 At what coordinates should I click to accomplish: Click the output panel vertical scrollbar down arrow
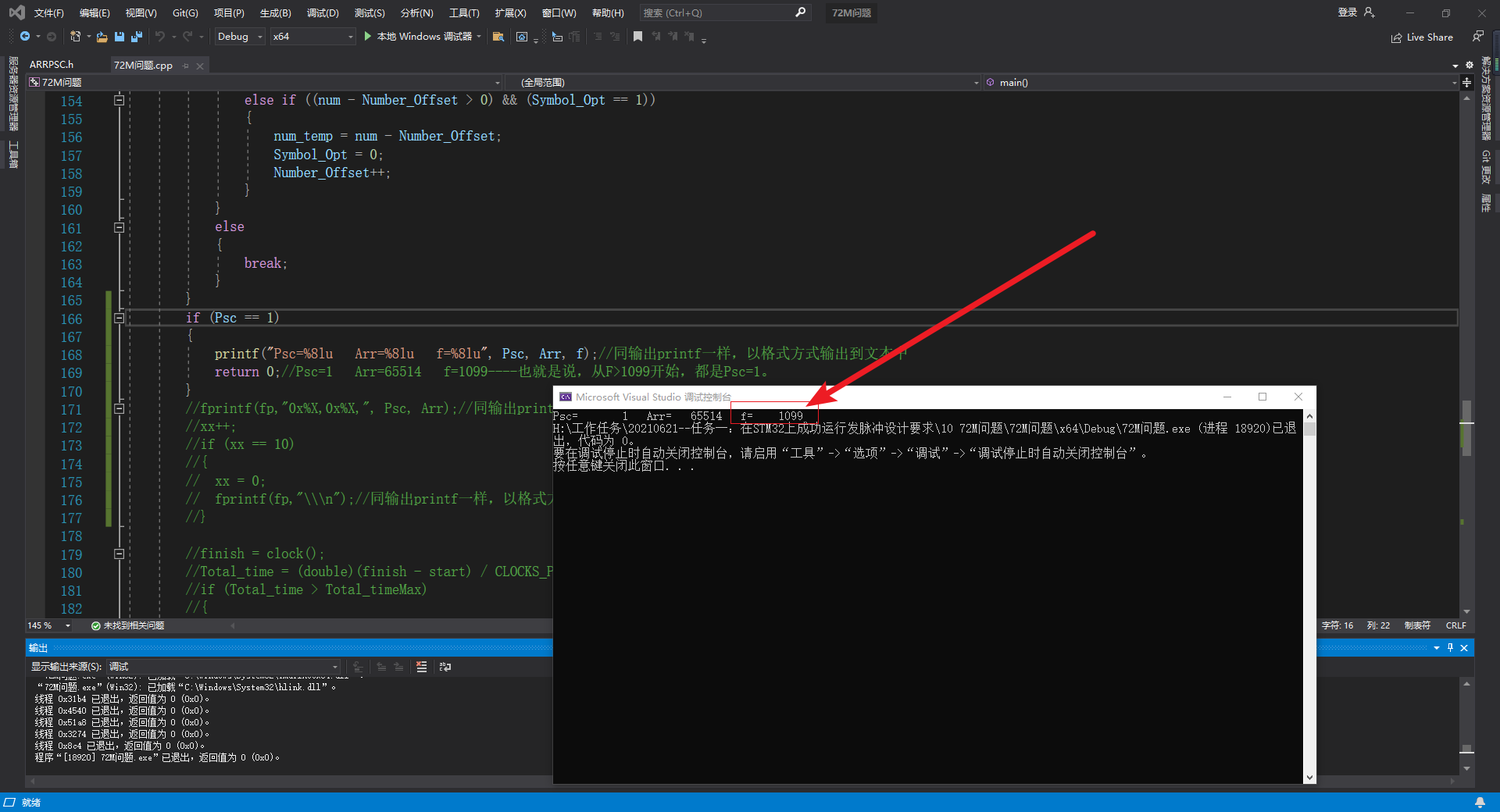1466,768
